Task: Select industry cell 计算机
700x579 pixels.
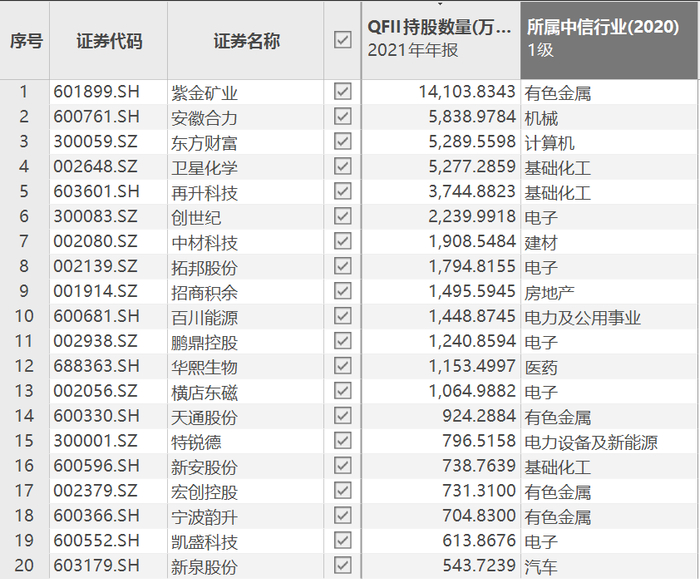Action: coord(550,143)
